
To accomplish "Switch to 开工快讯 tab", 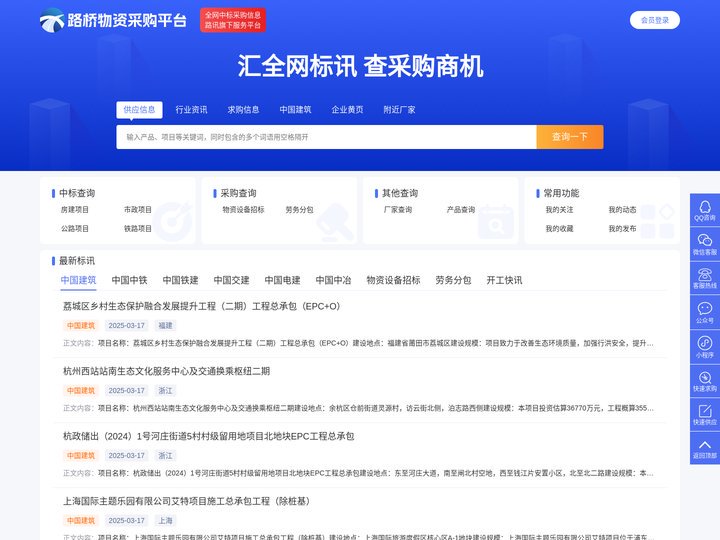I will pyautogui.click(x=504, y=280).
